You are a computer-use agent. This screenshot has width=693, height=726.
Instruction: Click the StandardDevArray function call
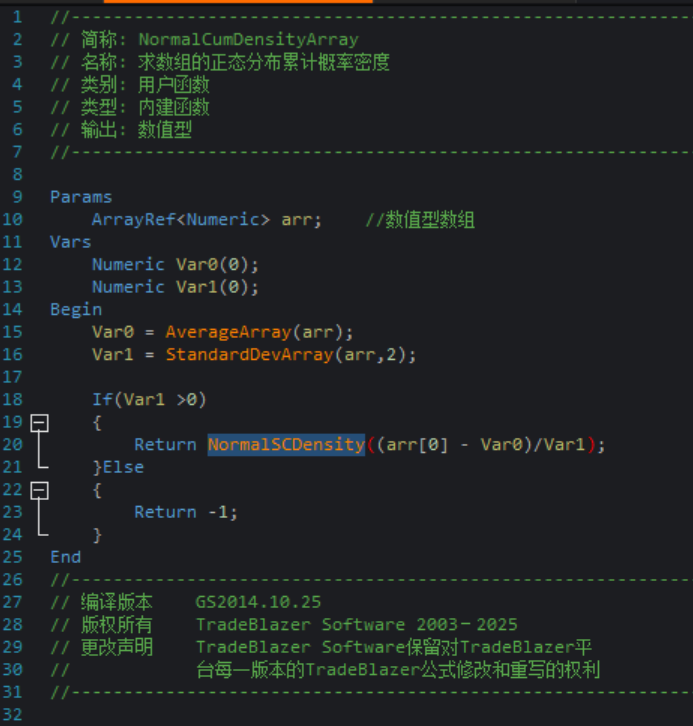tap(250, 355)
